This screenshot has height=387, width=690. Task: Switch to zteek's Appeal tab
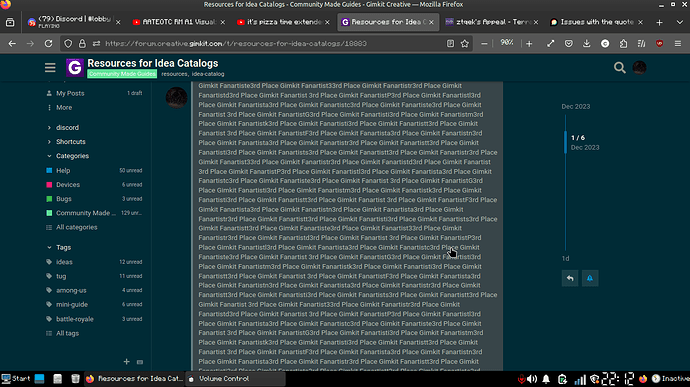coord(492,22)
